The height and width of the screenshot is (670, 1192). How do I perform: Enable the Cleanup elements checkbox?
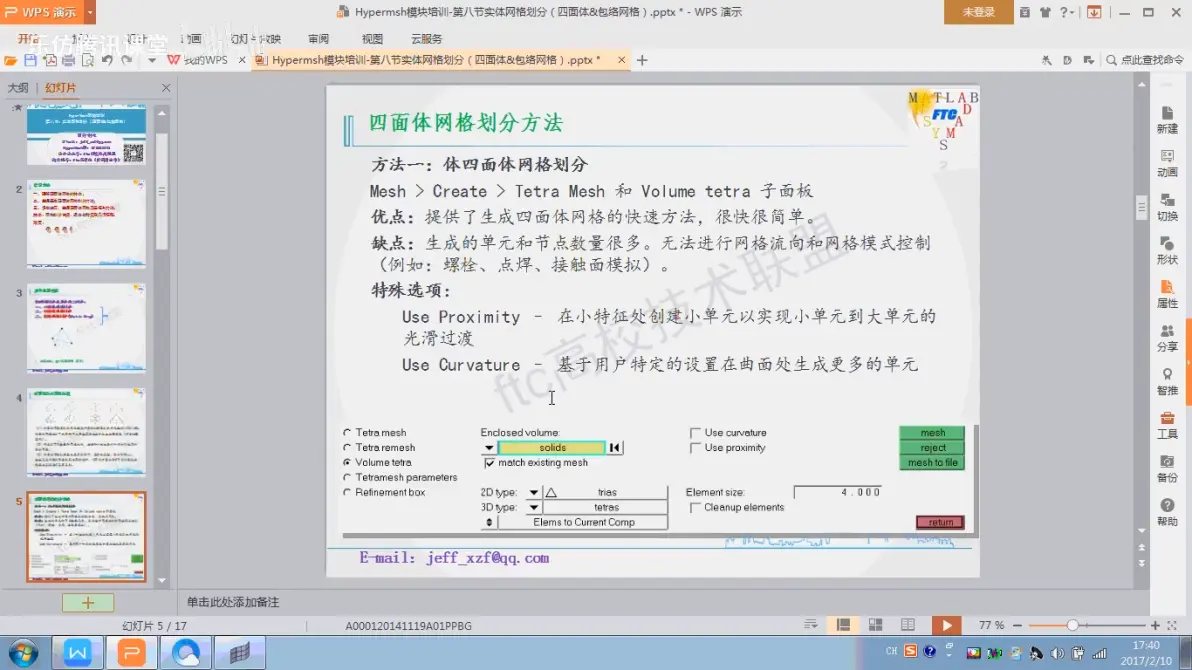(x=695, y=507)
